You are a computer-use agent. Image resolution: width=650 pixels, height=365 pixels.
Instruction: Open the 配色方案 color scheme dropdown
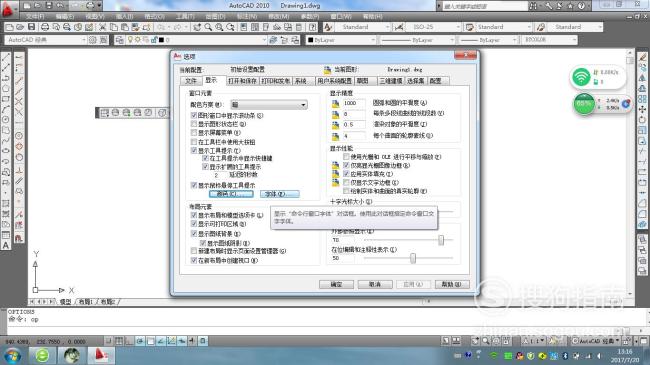(x=269, y=105)
